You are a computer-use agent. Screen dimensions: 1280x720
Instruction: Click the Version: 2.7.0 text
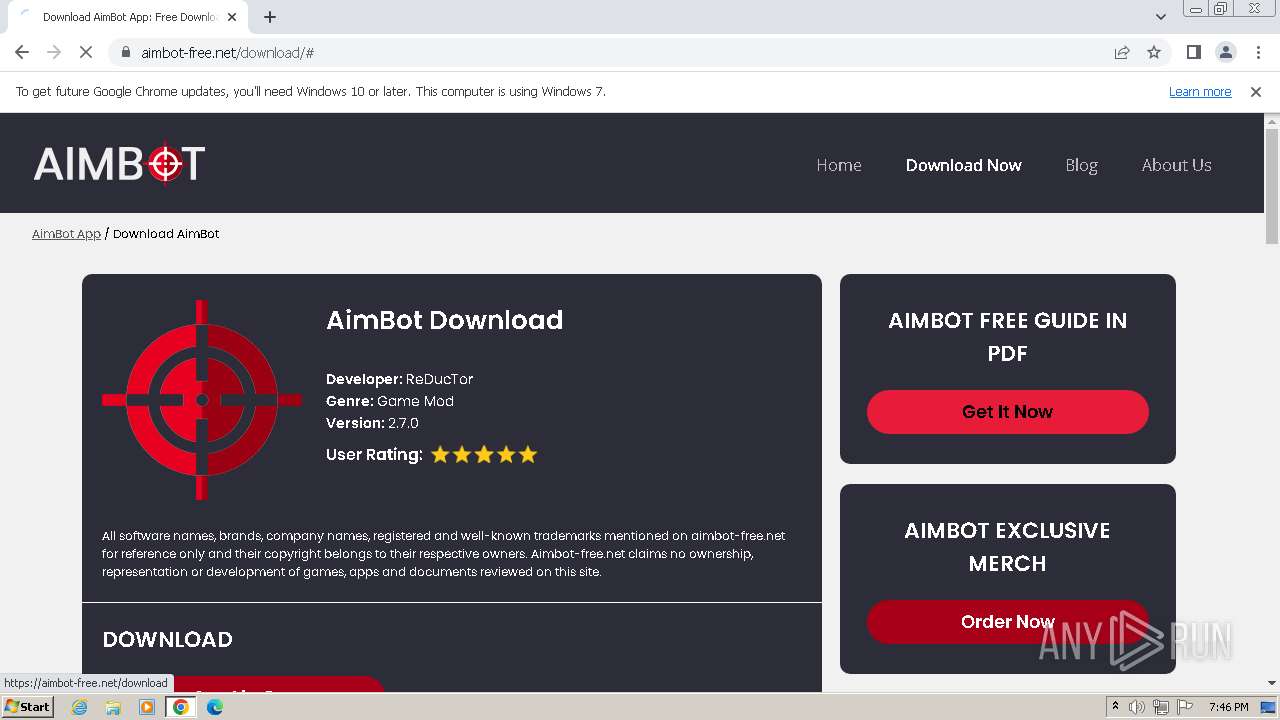click(372, 423)
